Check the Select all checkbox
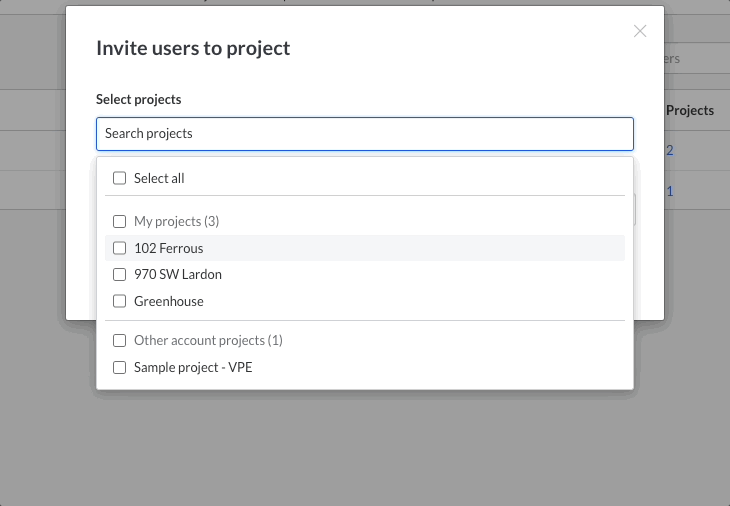730x506 pixels. pyautogui.click(x=120, y=178)
